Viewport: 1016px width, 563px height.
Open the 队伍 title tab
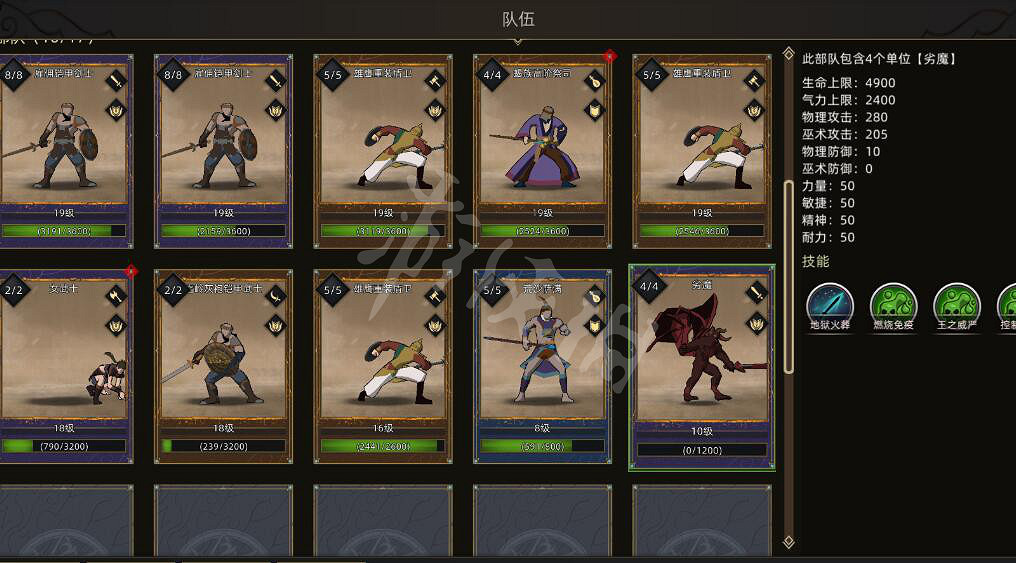tap(518, 19)
